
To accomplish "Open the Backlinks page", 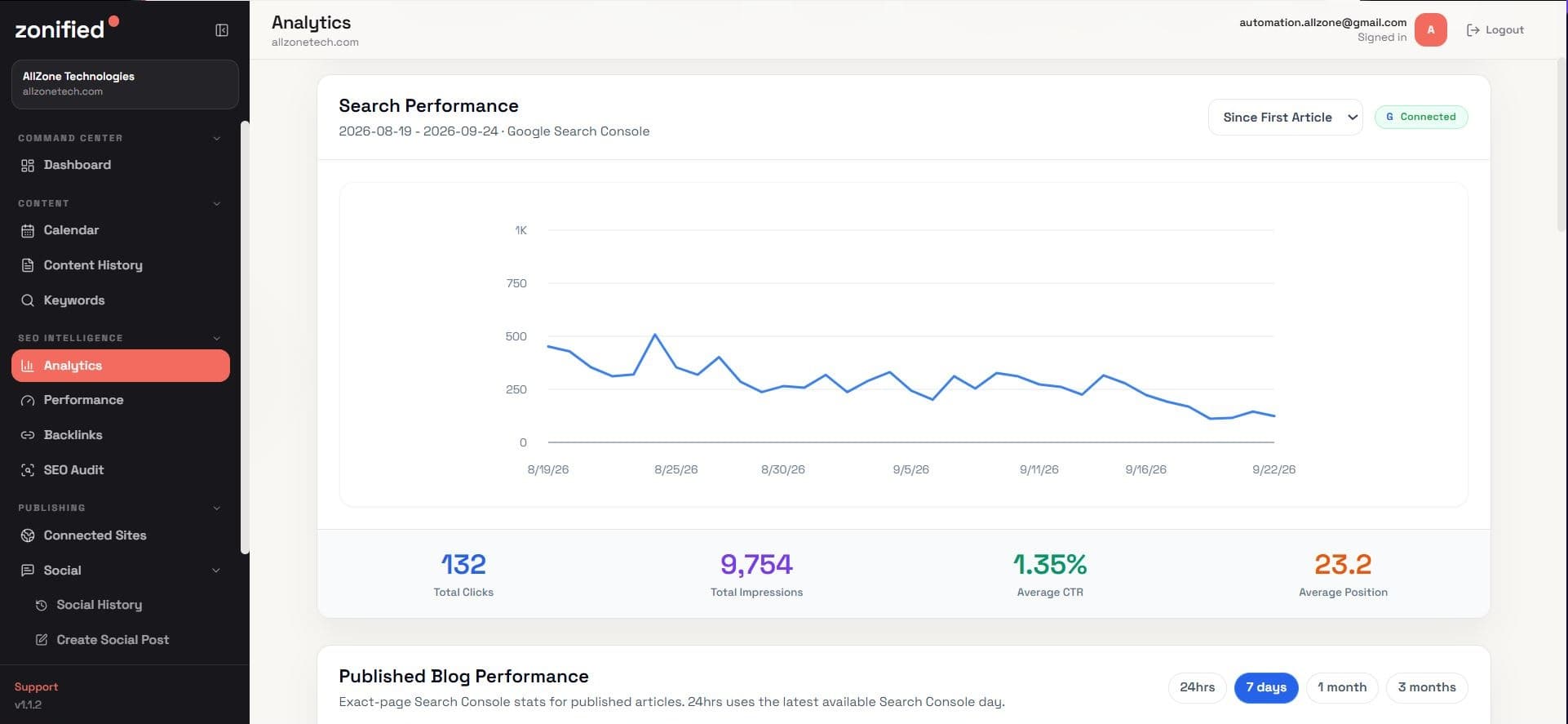I will (121, 435).
